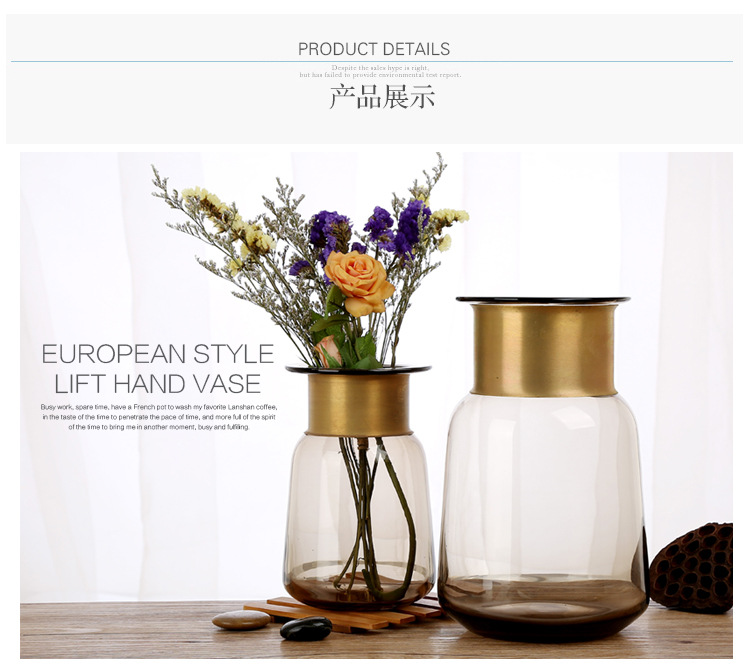The width and height of the screenshot is (750, 668).
Task: Select the EUROPEAN STYLE headline text
Action: [x=157, y=354]
